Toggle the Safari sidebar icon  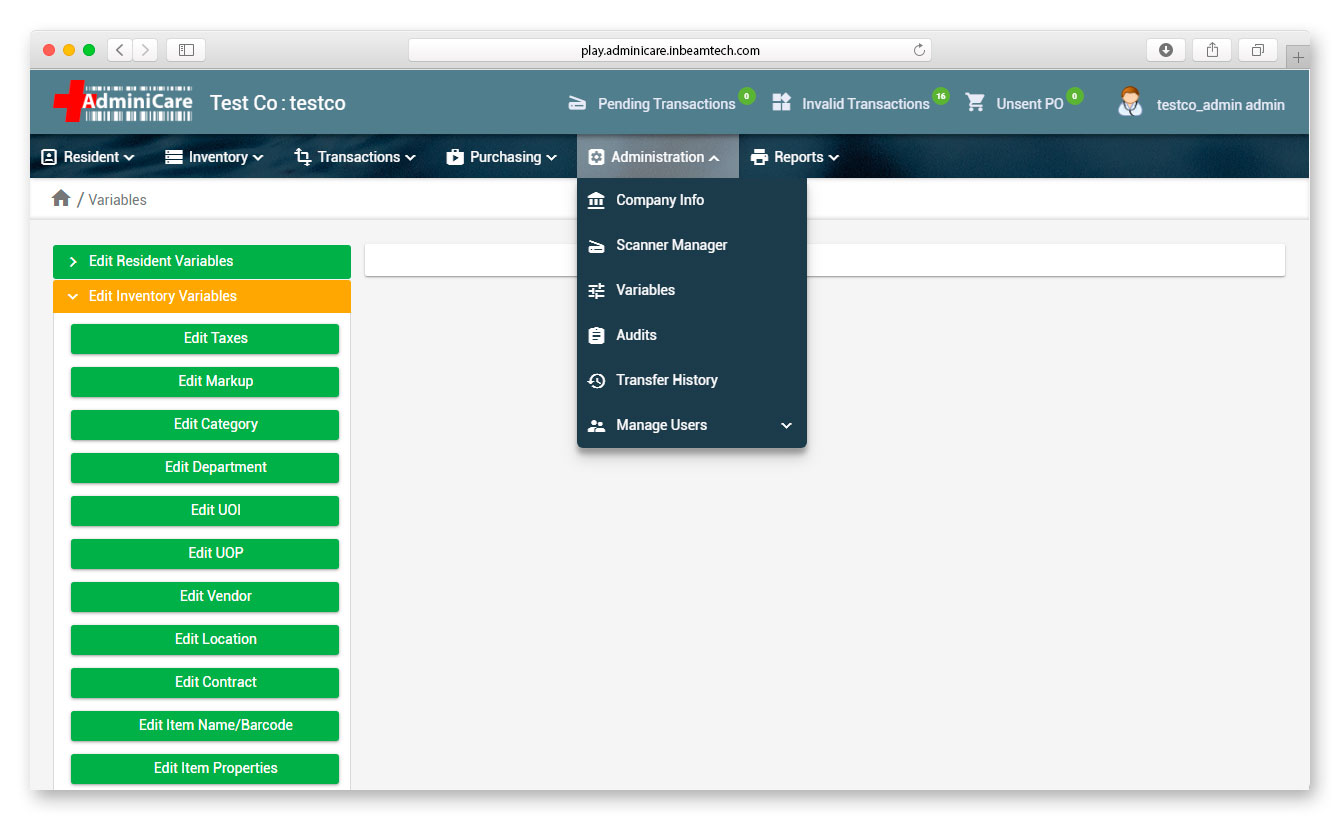[186, 50]
